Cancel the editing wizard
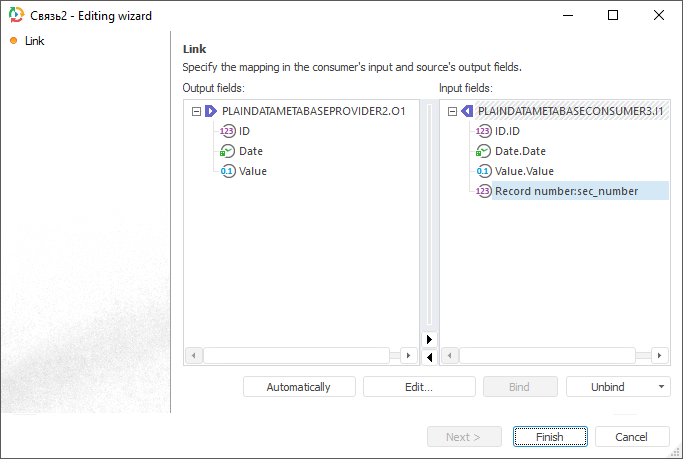The width and height of the screenshot is (683, 459). 632,437
